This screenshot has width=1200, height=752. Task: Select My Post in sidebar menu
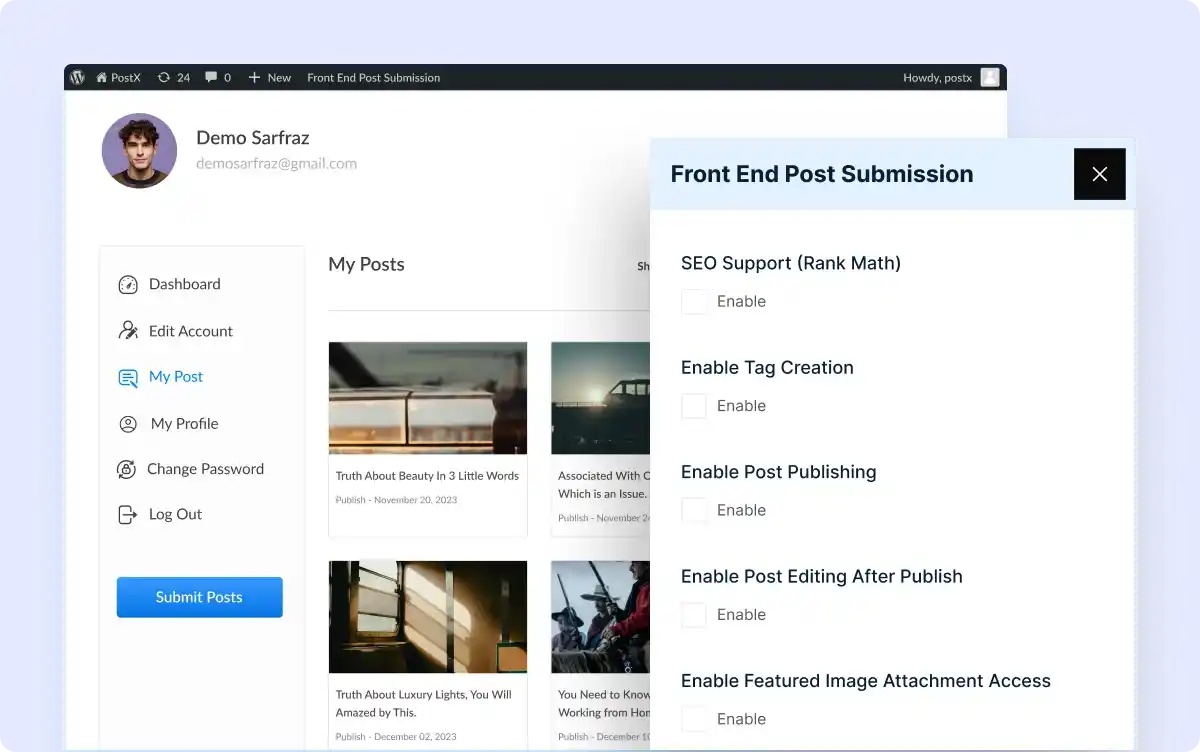click(175, 377)
